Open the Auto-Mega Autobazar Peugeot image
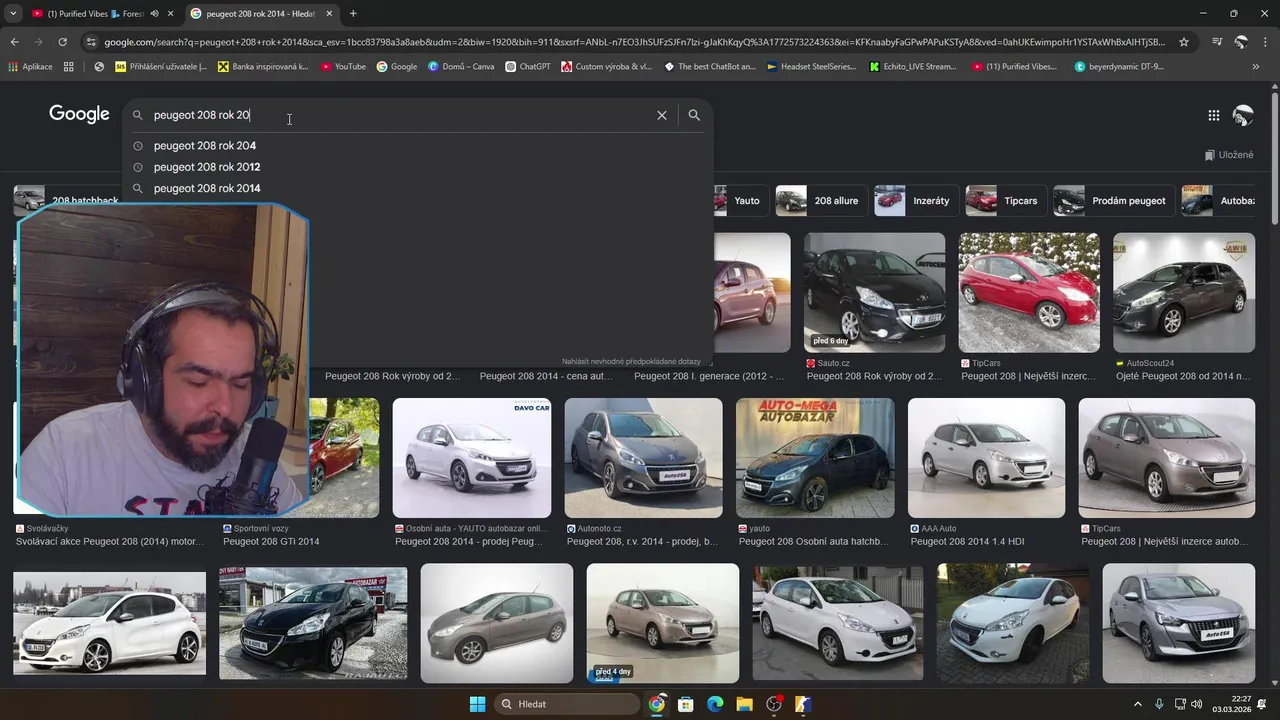This screenshot has width=1280, height=720. (815, 458)
